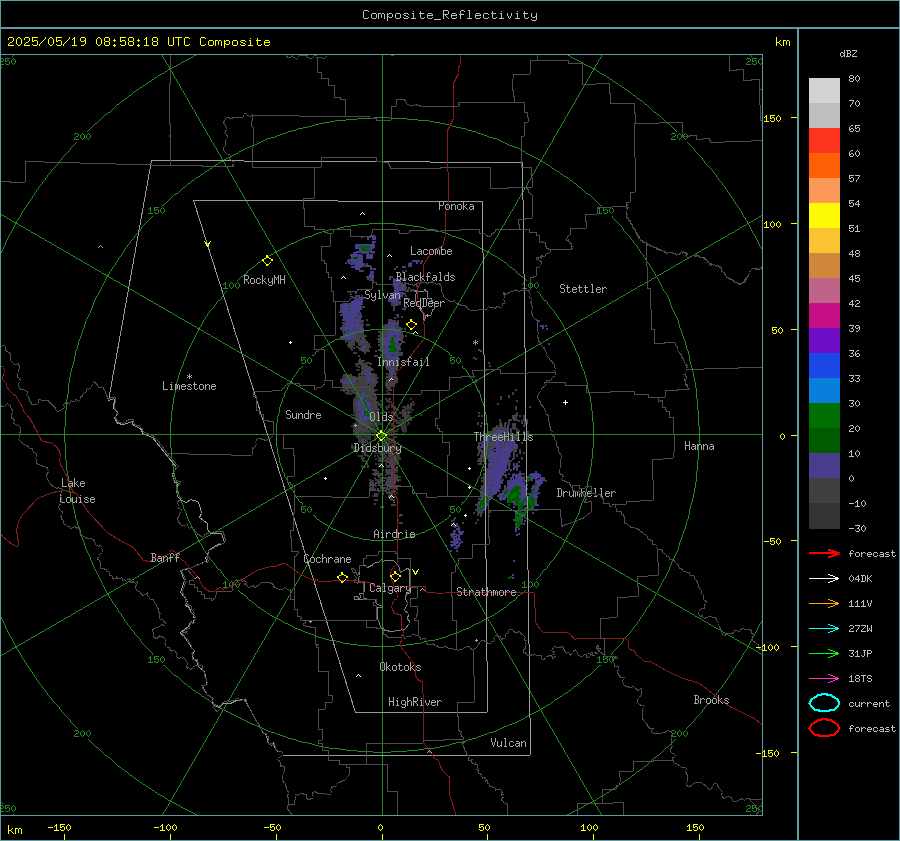Click the Brooks label

point(711,700)
